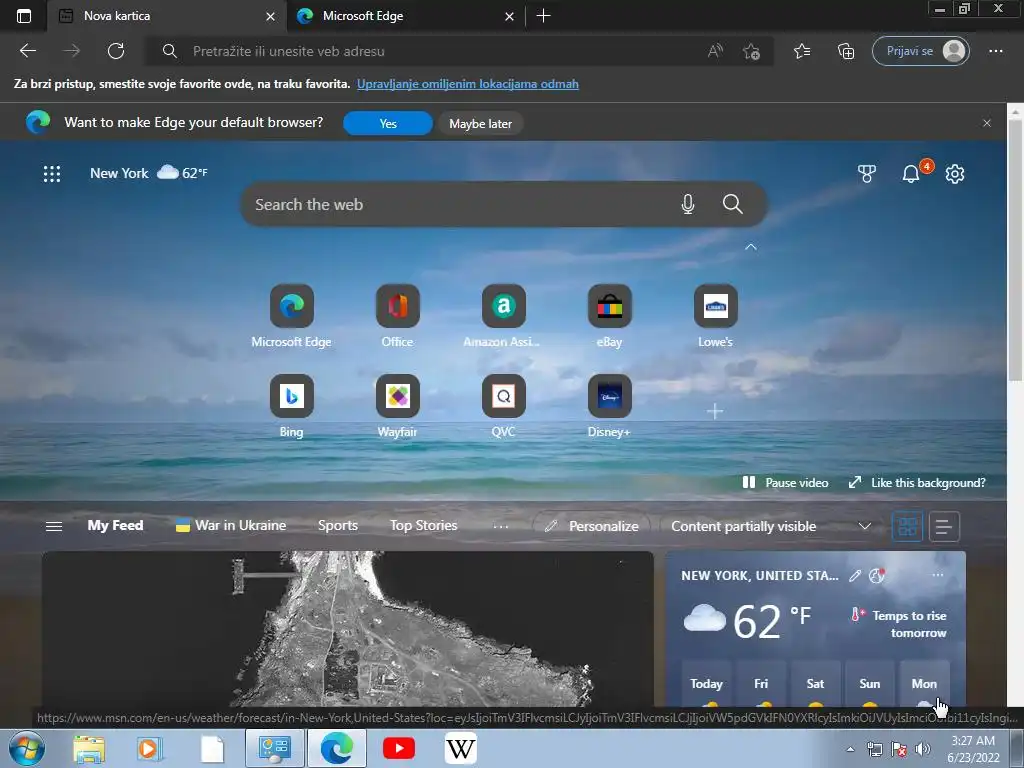Pause the background video
This screenshot has height=768, width=1024.
(x=785, y=483)
